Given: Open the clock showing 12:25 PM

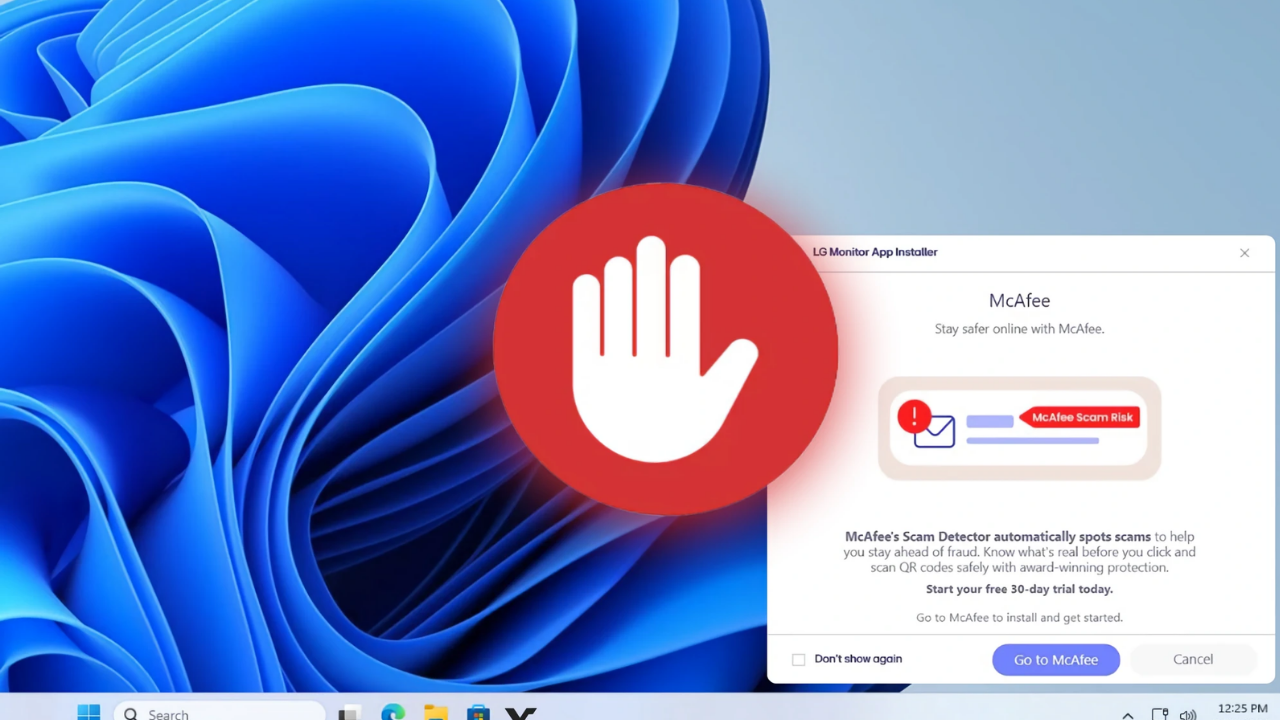Looking at the screenshot, I should 1243,709.
